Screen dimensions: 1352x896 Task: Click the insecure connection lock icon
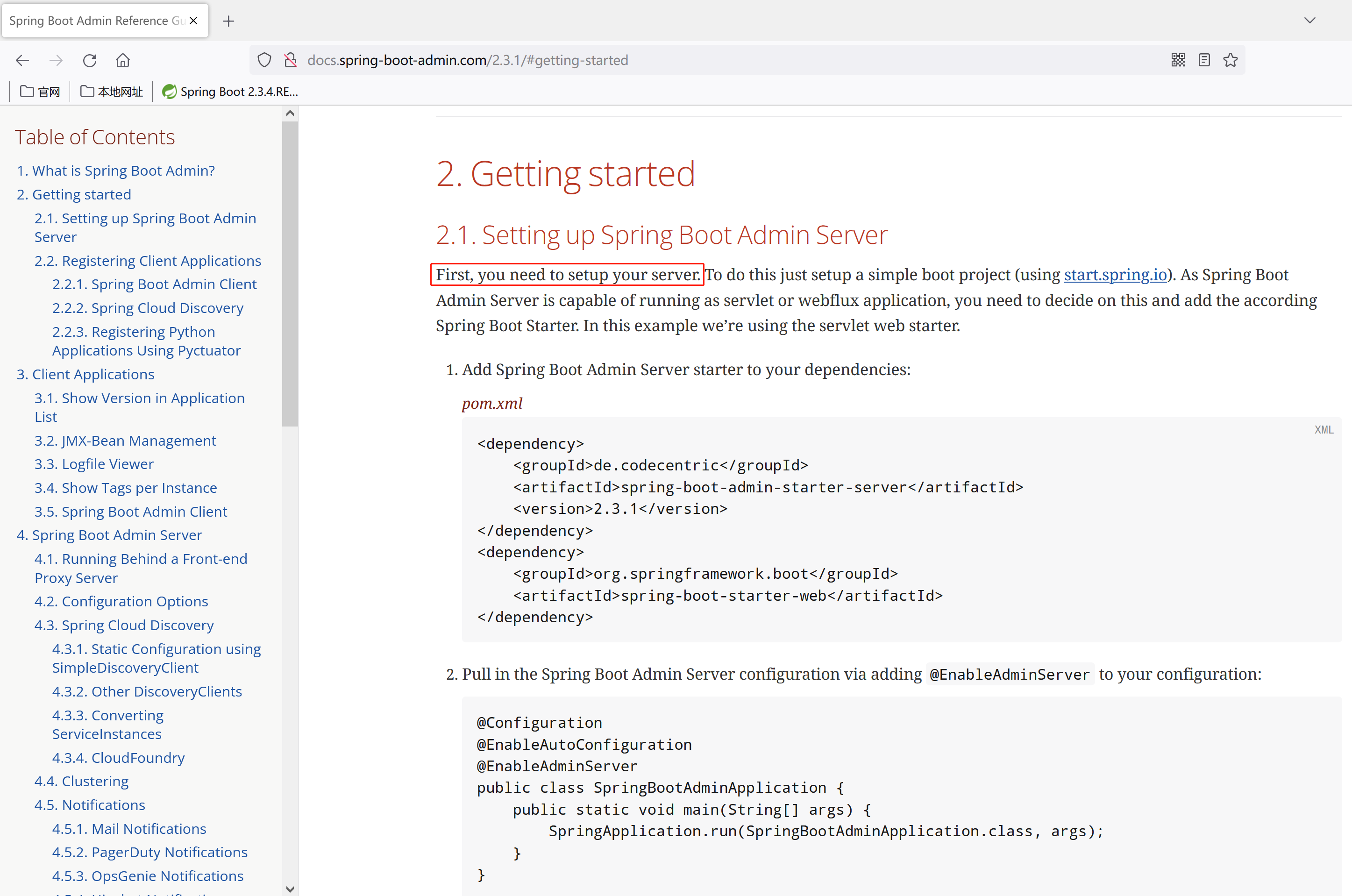click(x=291, y=59)
